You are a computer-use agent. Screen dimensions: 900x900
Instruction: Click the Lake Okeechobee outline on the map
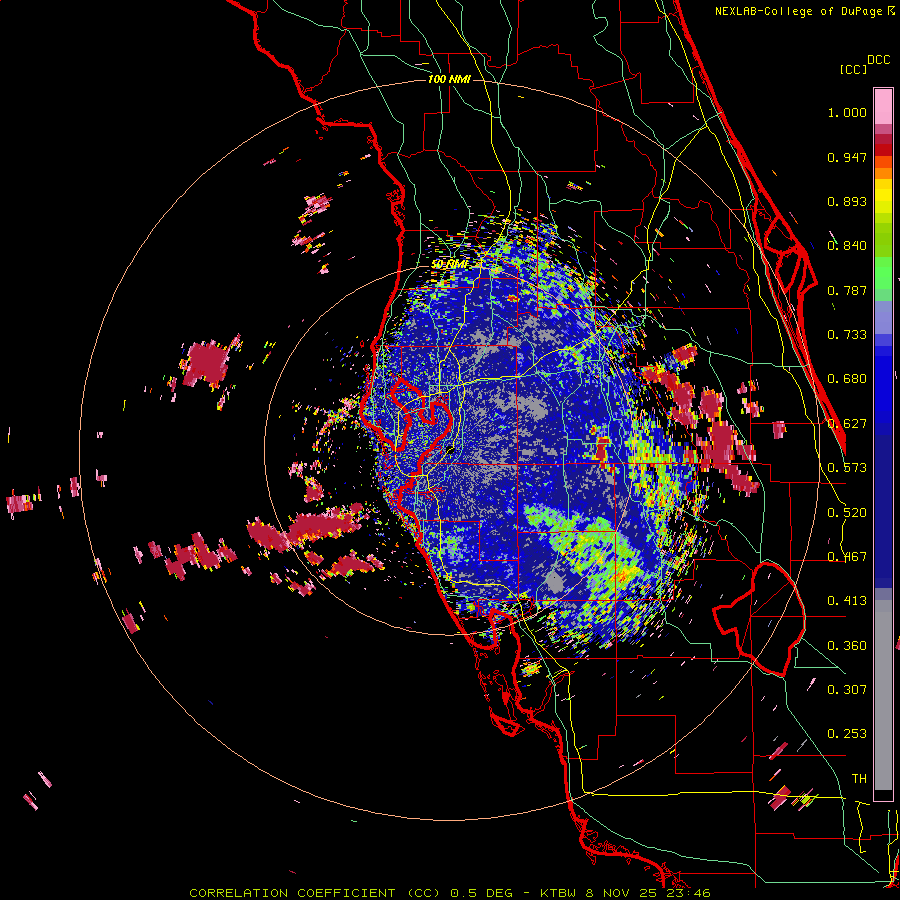click(x=759, y=619)
